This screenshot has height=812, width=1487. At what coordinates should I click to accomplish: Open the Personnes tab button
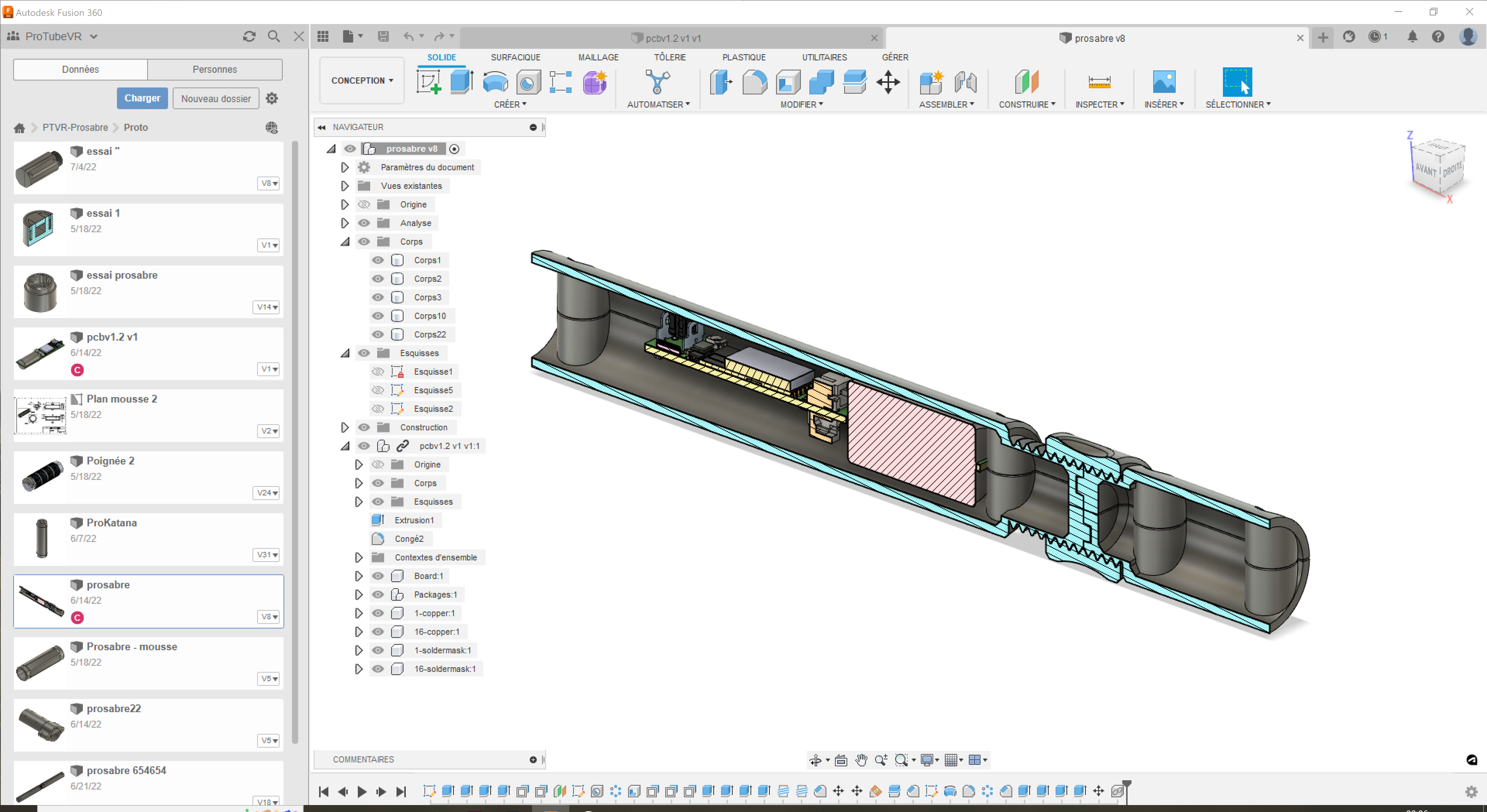pyautogui.click(x=215, y=69)
